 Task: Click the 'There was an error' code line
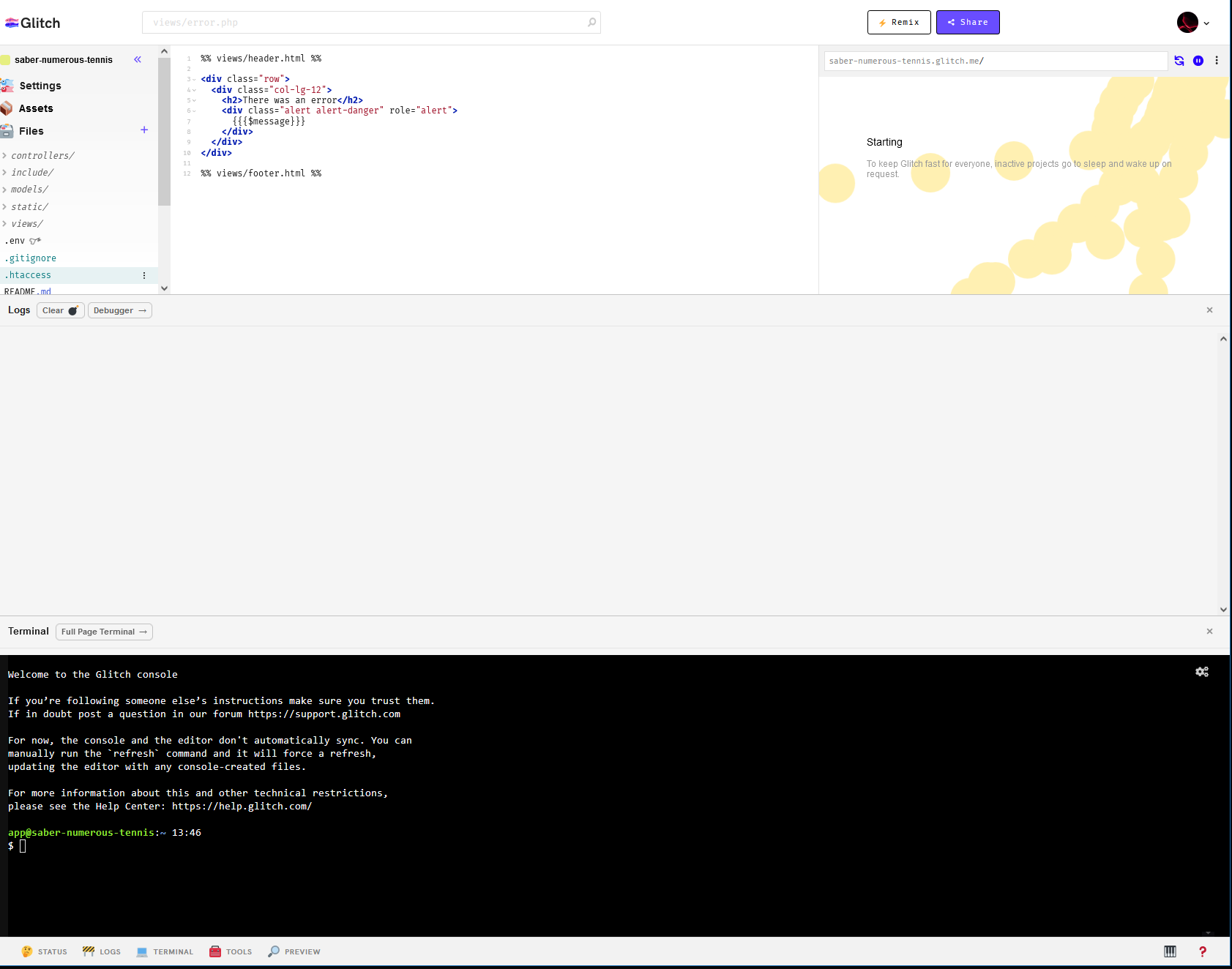point(292,100)
